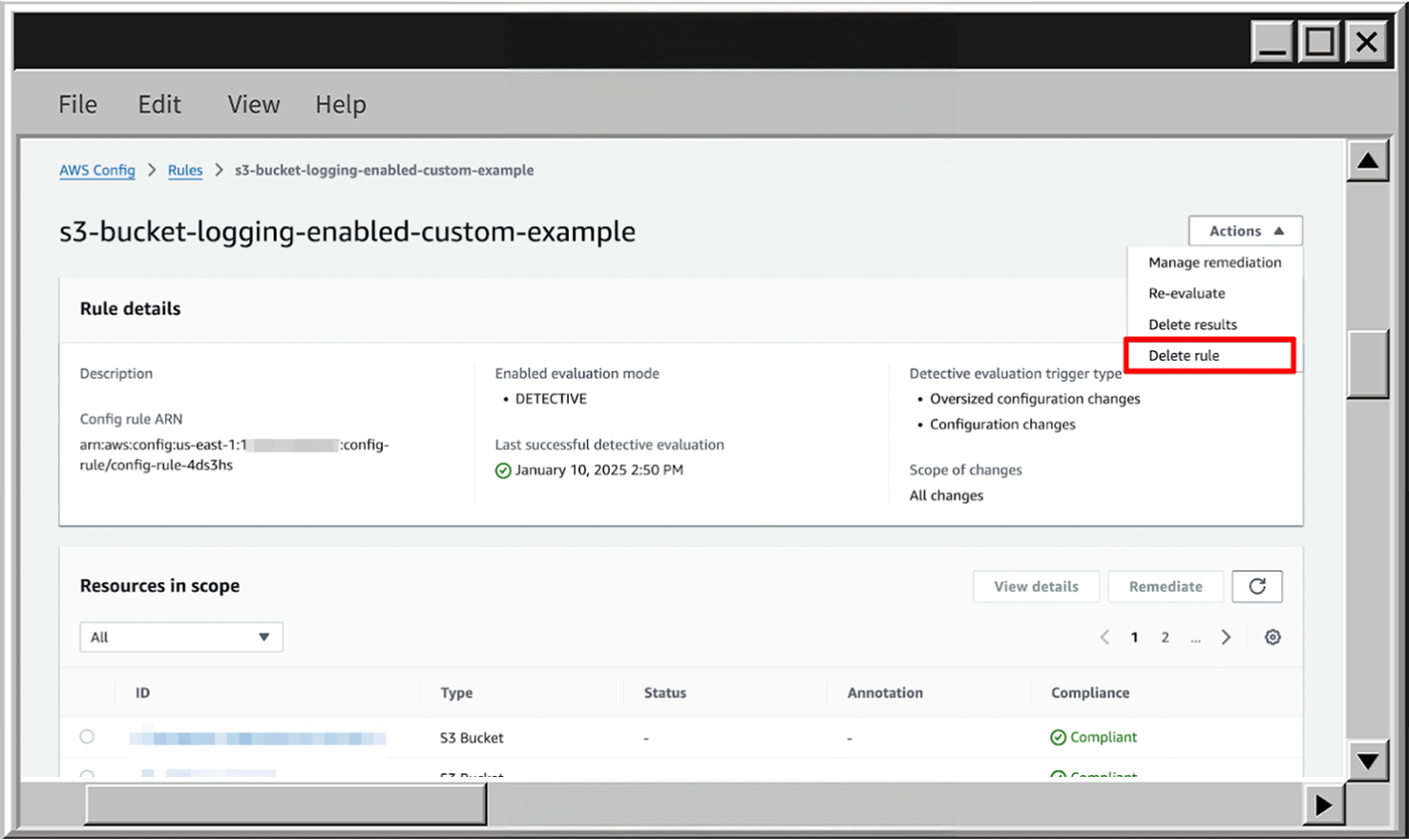Click the Oversized configuration changes bullet
Screen dimensions: 1409x840
pyautogui.click(x=1035, y=399)
